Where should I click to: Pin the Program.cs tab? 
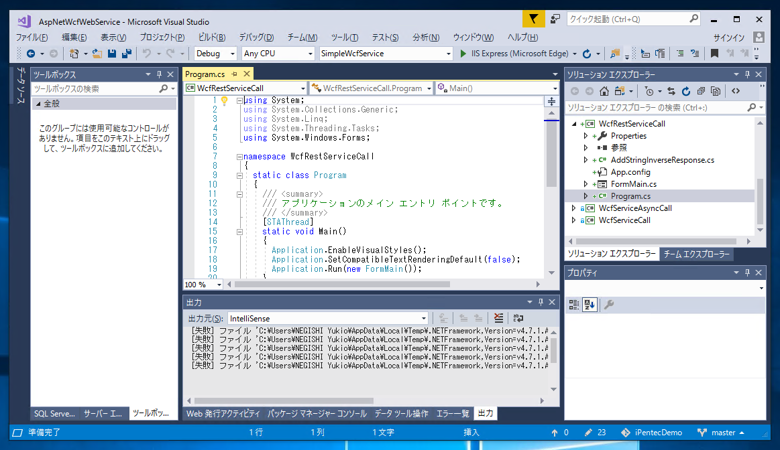(x=234, y=74)
